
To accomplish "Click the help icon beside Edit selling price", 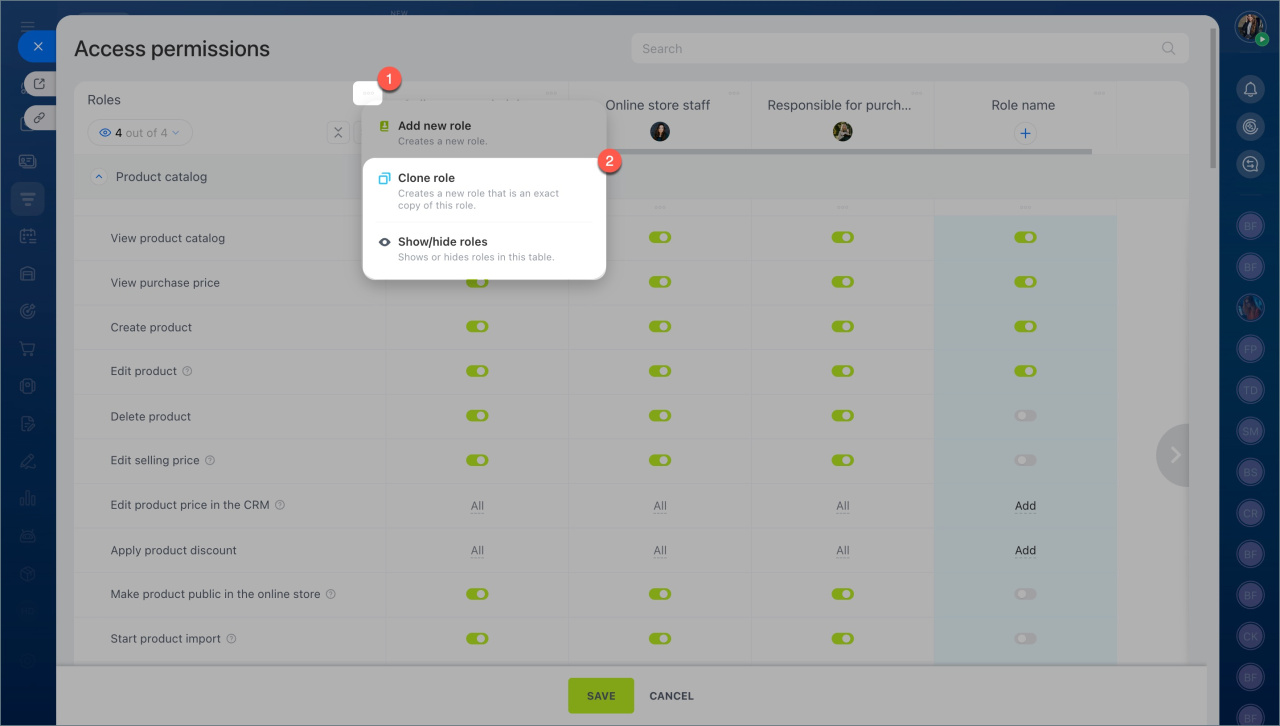I will pos(210,461).
